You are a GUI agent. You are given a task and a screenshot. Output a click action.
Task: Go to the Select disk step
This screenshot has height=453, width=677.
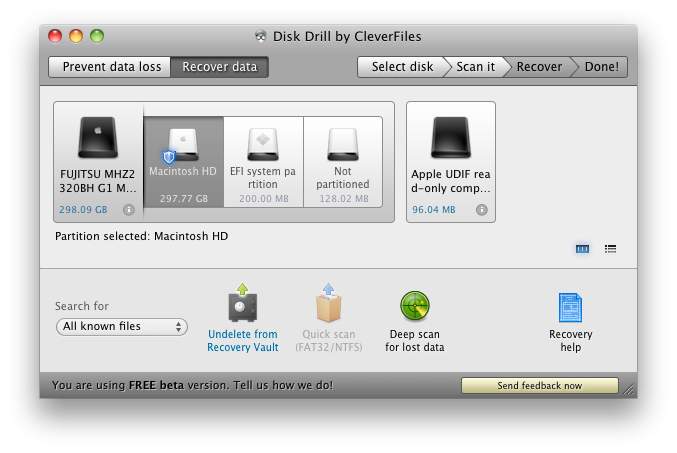(x=402, y=67)
